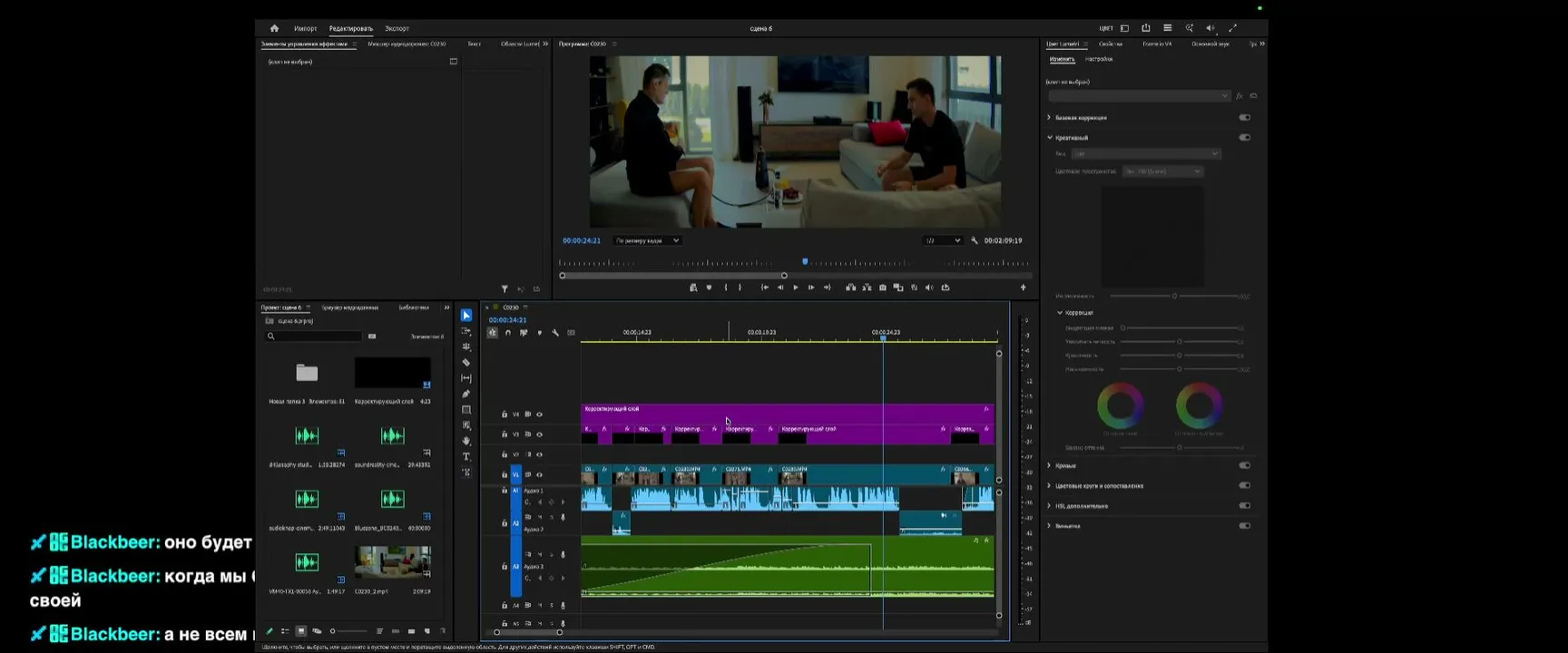
Task: Click the Shadow Tint color wheel
Action: [1121, 406]
